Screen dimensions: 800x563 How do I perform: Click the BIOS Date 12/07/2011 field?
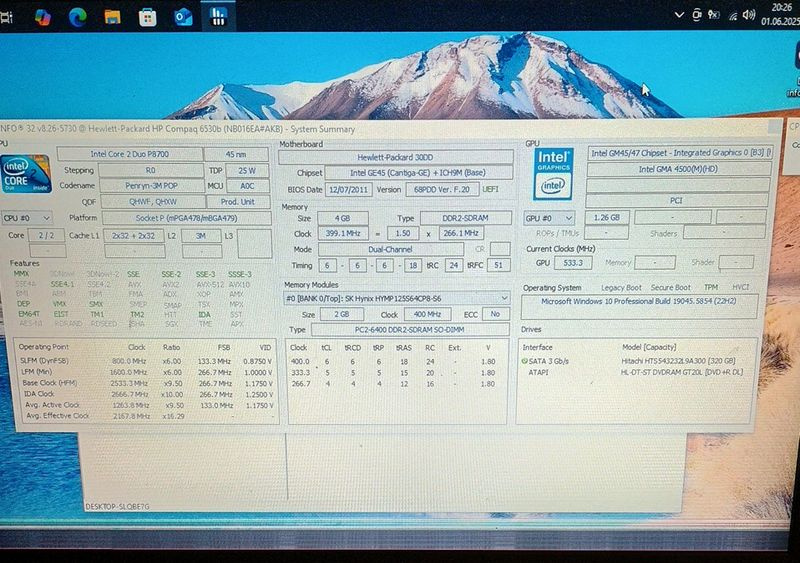coord(348,189)
